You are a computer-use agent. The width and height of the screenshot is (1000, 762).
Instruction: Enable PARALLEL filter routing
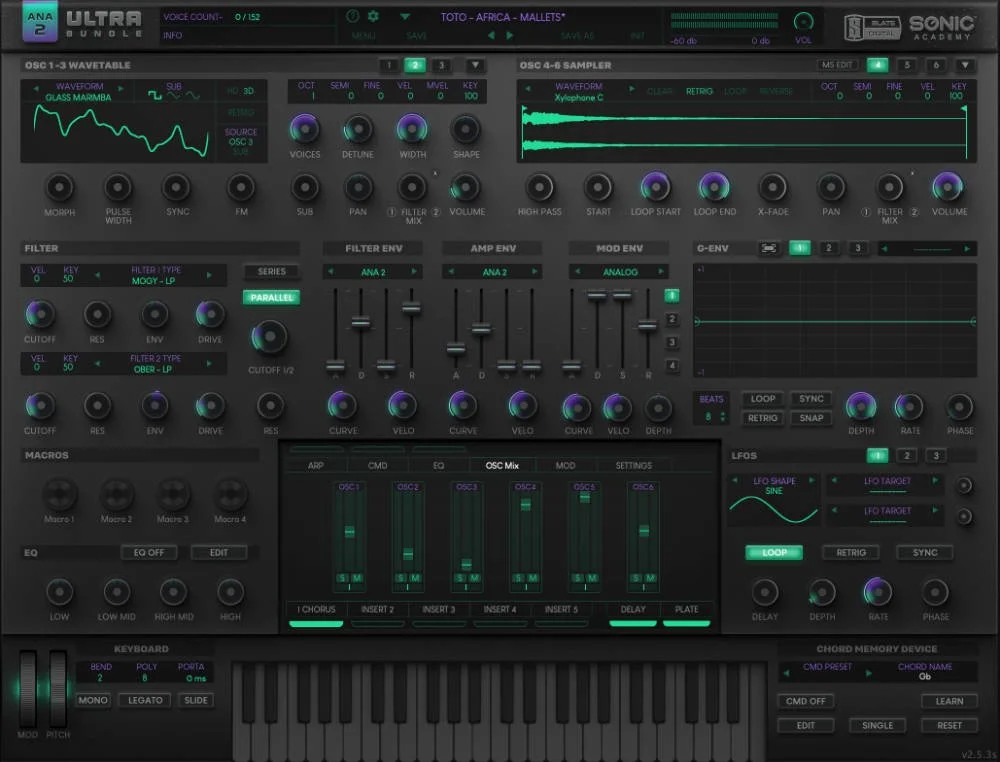(270, 297)
